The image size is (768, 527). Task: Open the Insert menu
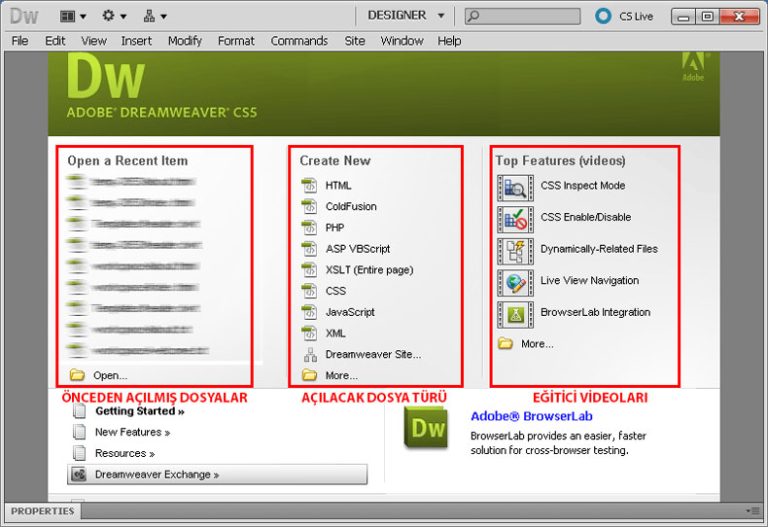point(136,41)
